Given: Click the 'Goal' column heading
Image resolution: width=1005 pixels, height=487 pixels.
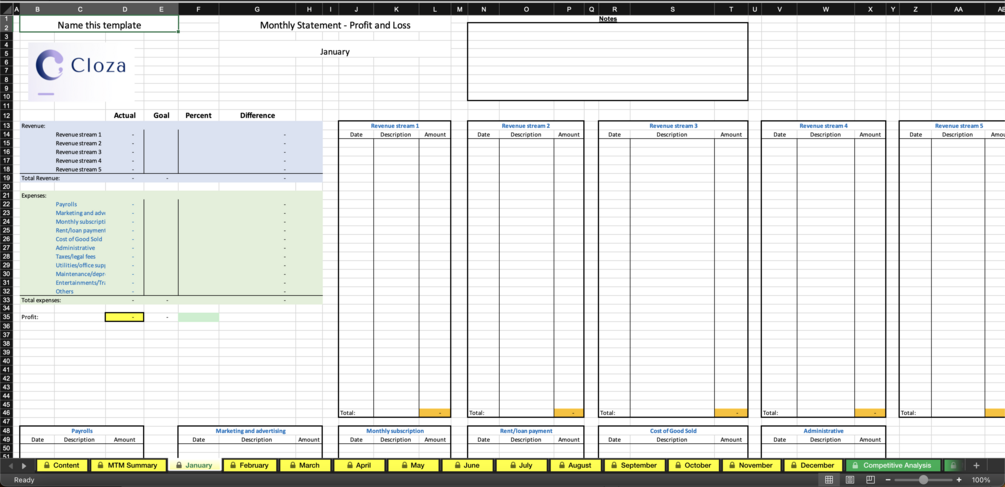Looking at the screenshot, I should point(162,115).
